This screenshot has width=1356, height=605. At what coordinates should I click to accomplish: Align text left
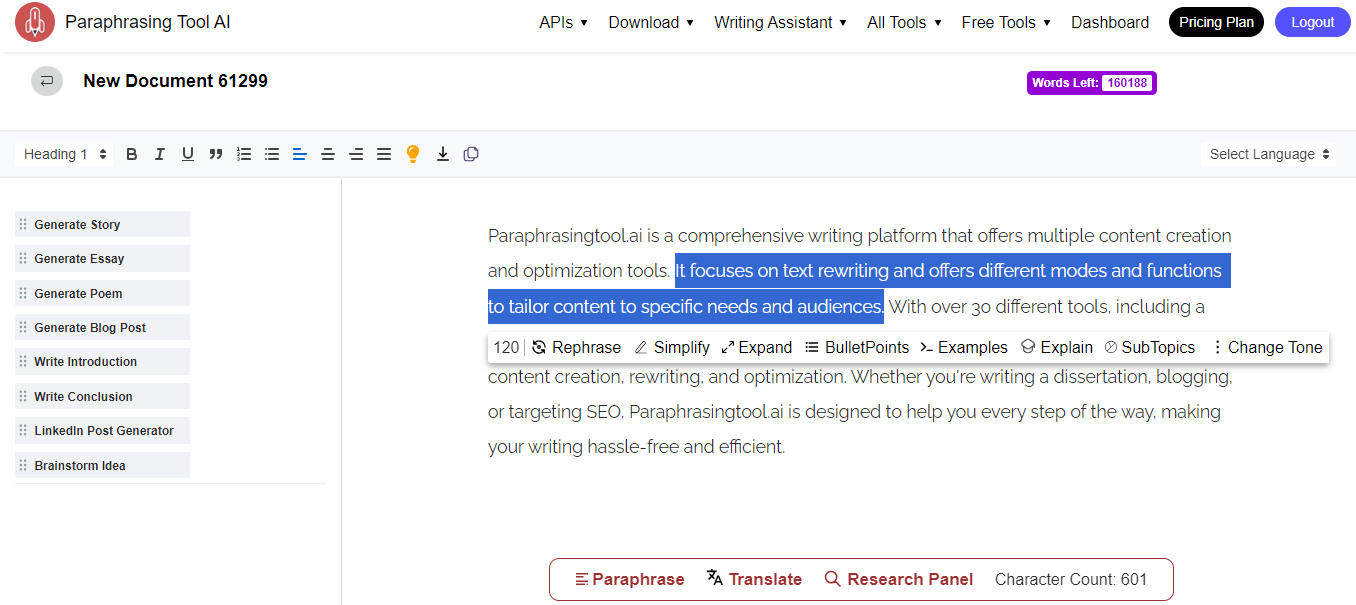tap(299, 154)
